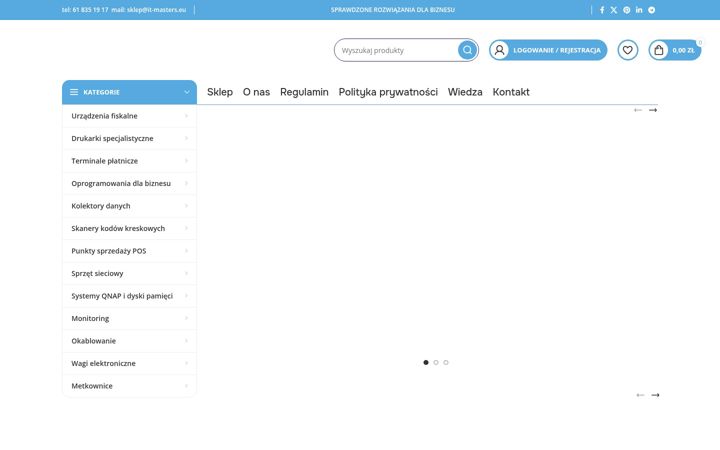This screenshot has height=450, width=720.
Task: Open the Wiedza menu item
Action: tap(465, 92)
